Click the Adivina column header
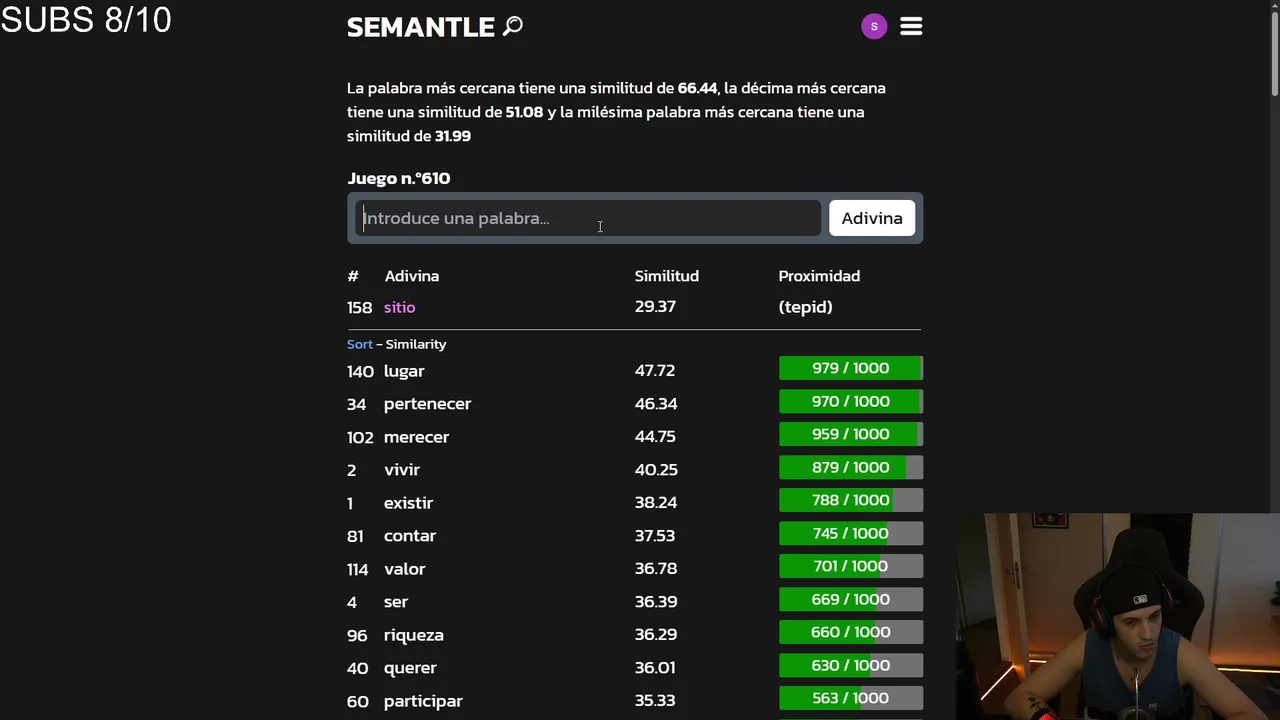 pyautogui.click(x=411, y=276)
